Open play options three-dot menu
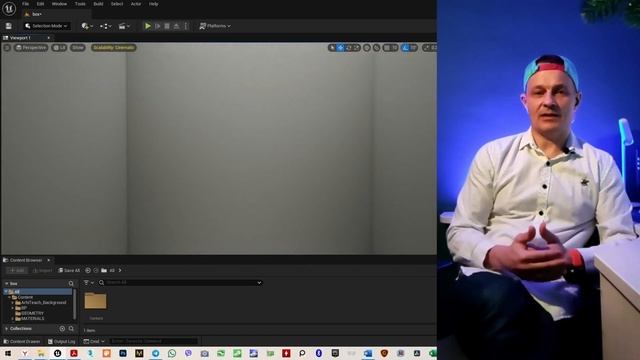 pos(186,26)
